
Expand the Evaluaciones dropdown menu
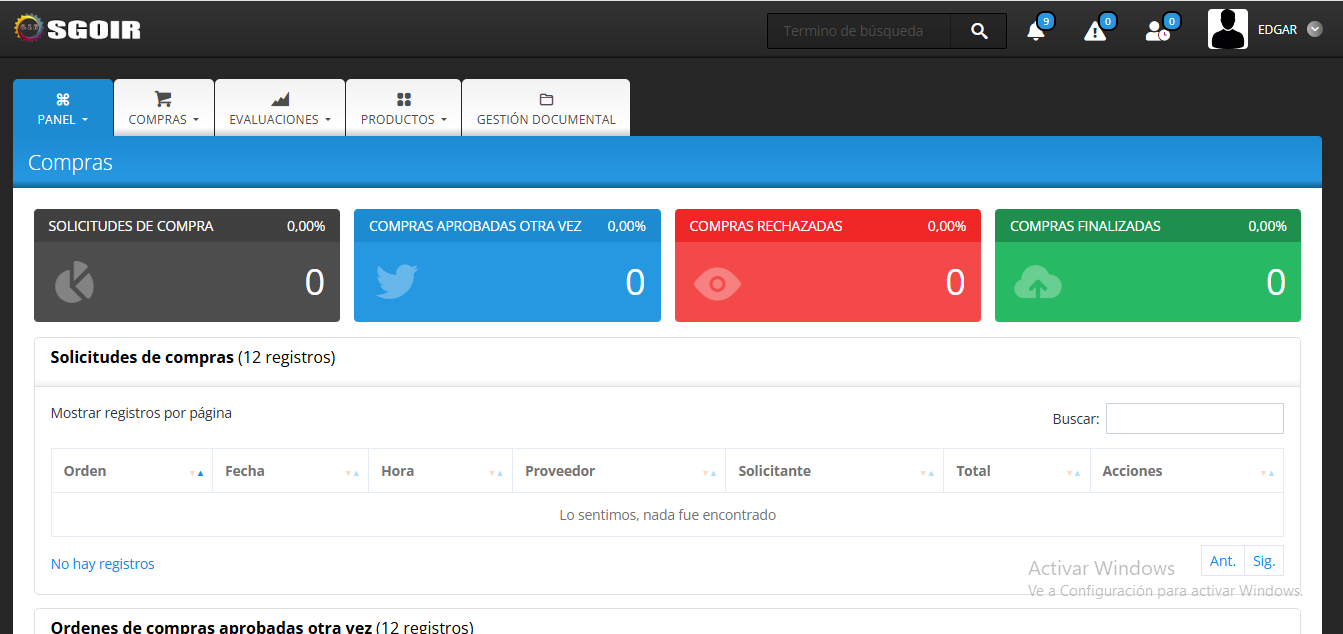280,108
